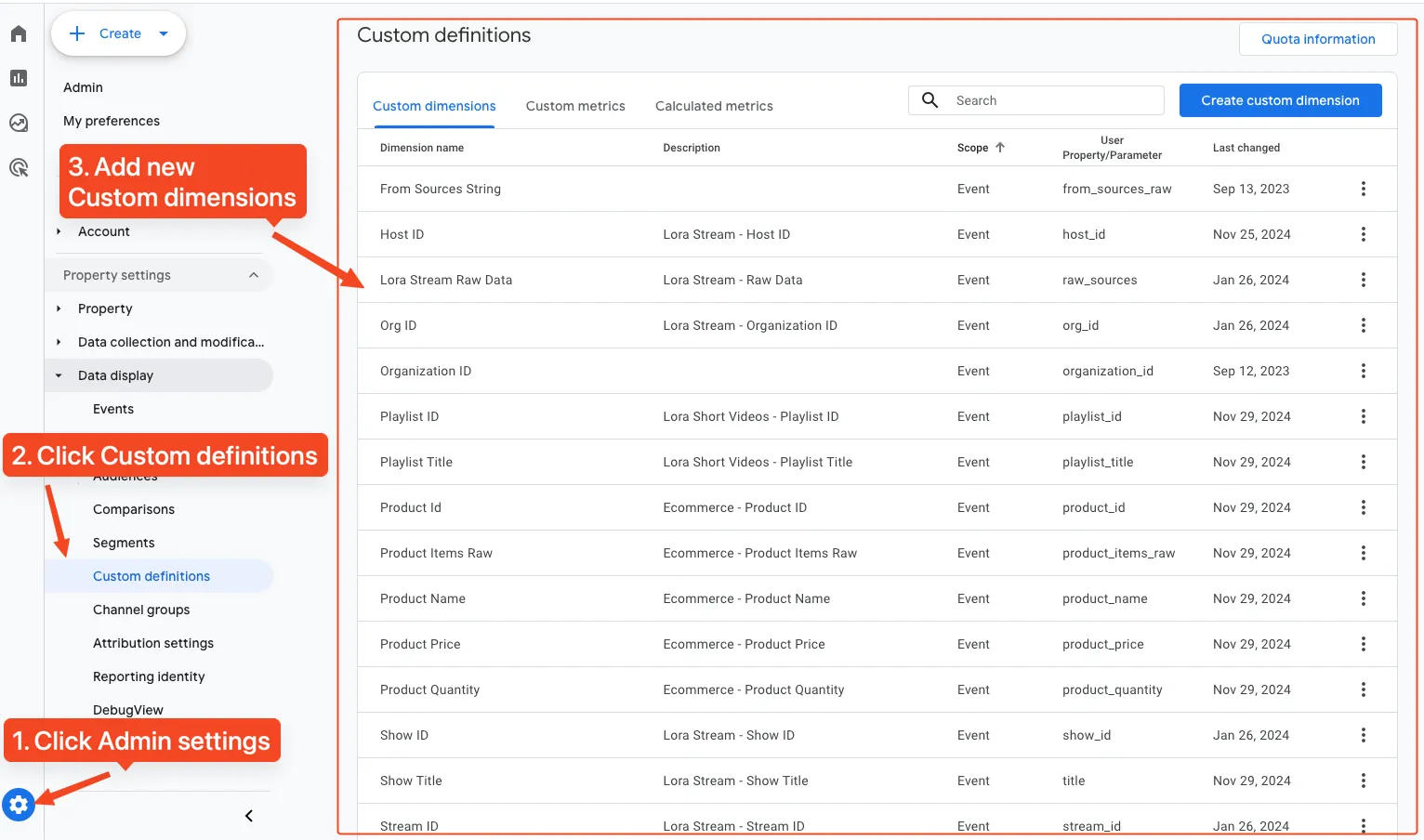Click the playlist_title parameter cell

coord(1098,462)
